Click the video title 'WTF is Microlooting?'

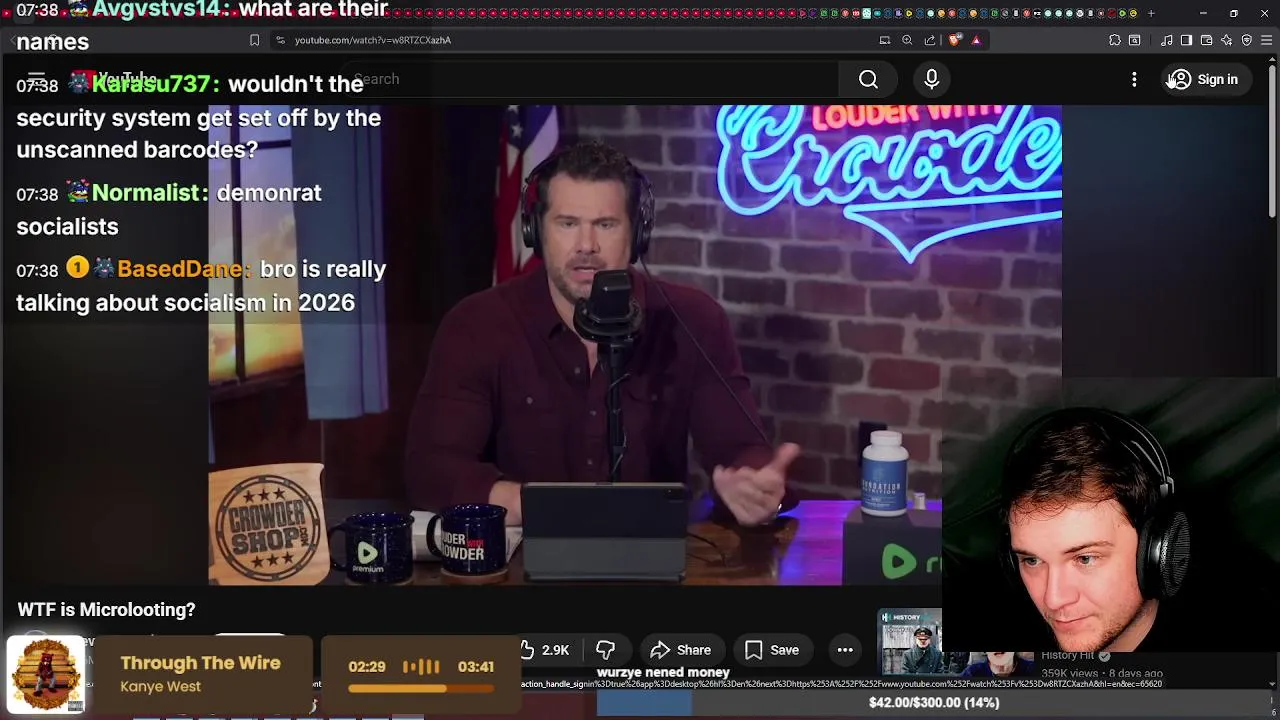coord(106,609)
